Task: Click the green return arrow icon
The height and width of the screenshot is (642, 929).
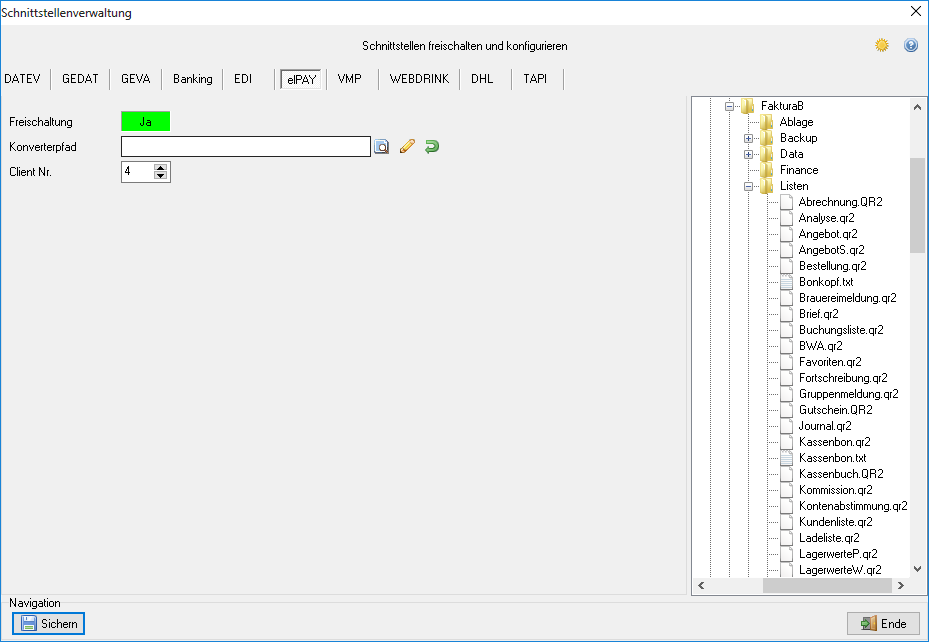Action: [x=431, y=147]
